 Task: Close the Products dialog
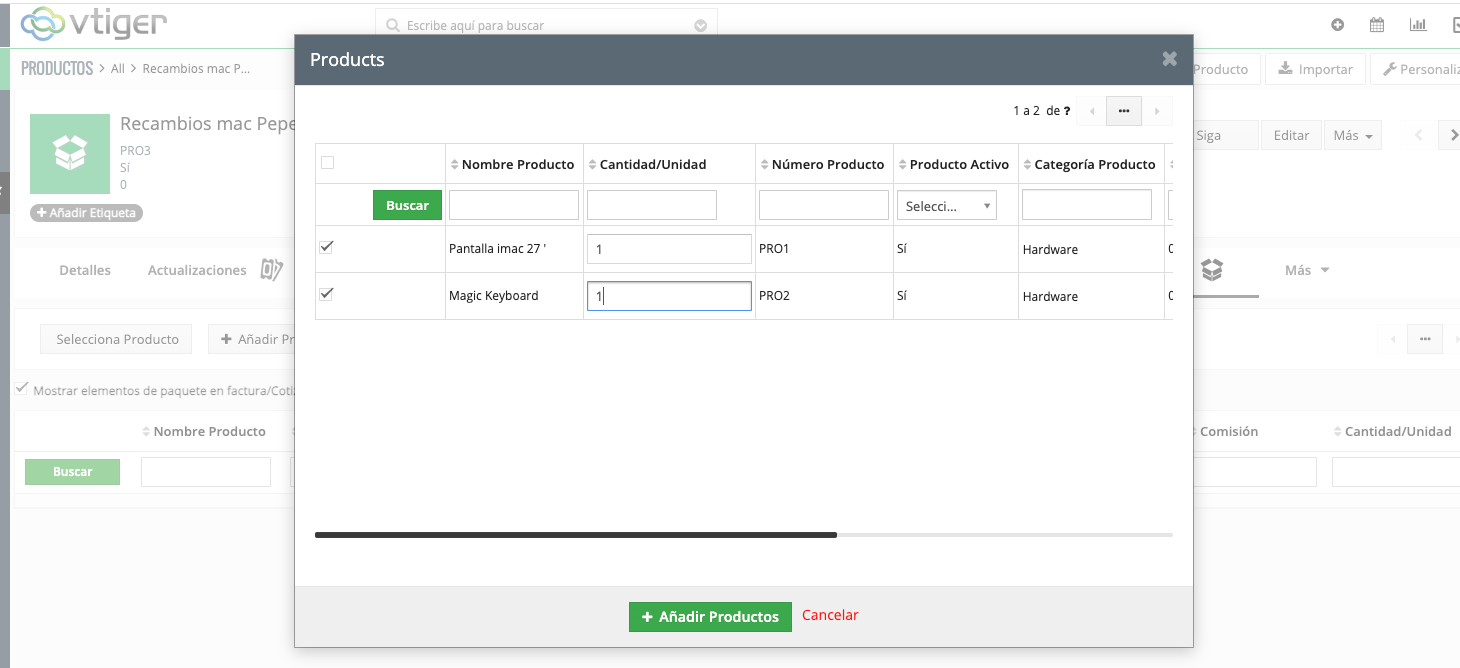1169,59
